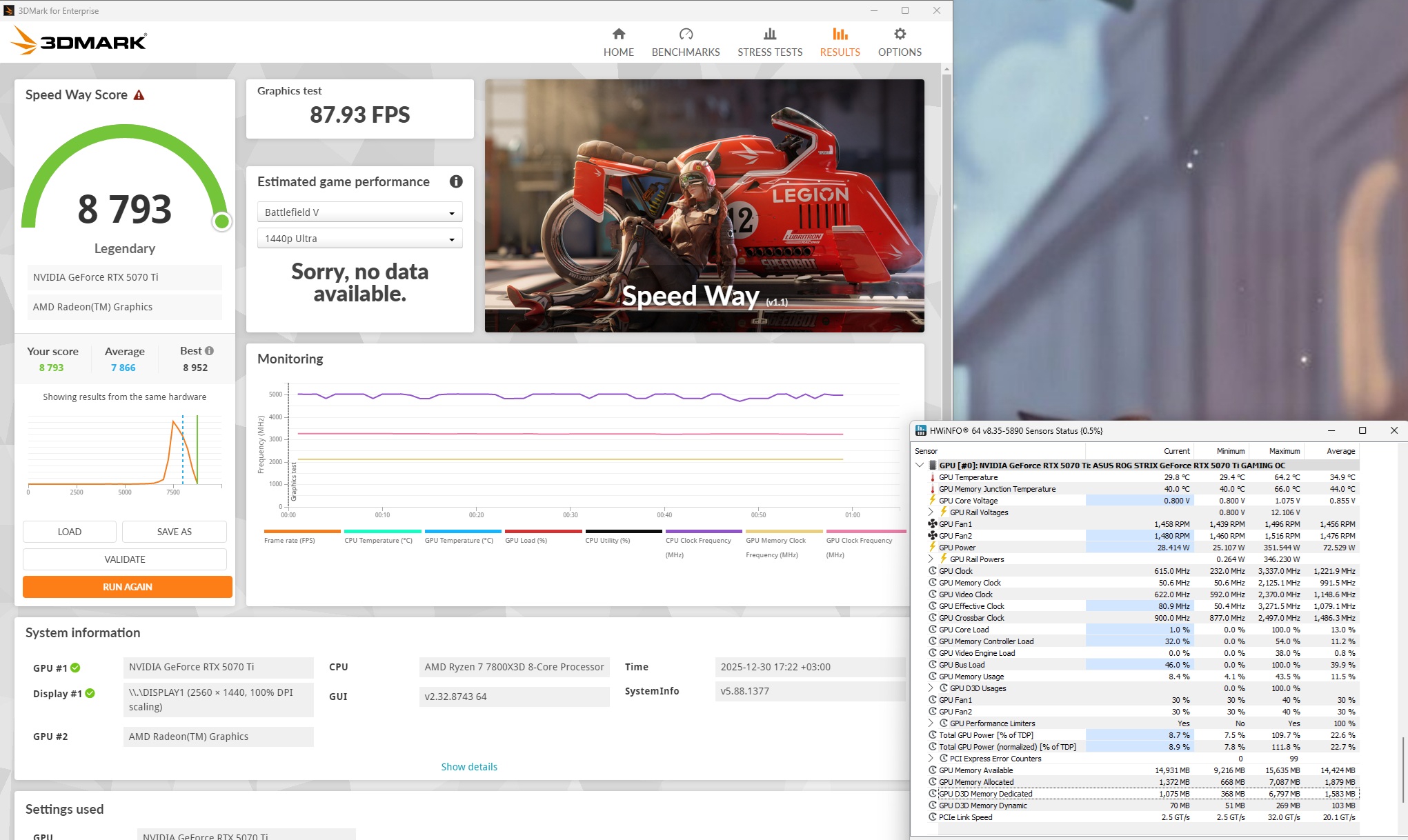This screenshot has width=1408, height=840.
Task: Click the orange Frame rate color swatch
Action: pos(302,531)
